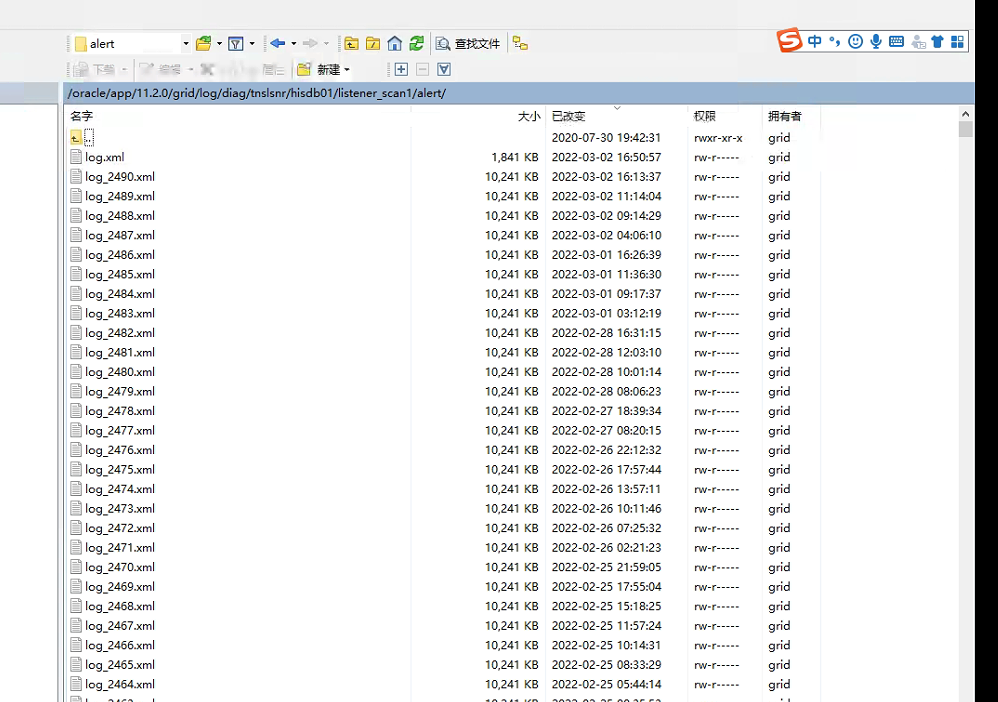Click the home directory icon

[395, 43]
